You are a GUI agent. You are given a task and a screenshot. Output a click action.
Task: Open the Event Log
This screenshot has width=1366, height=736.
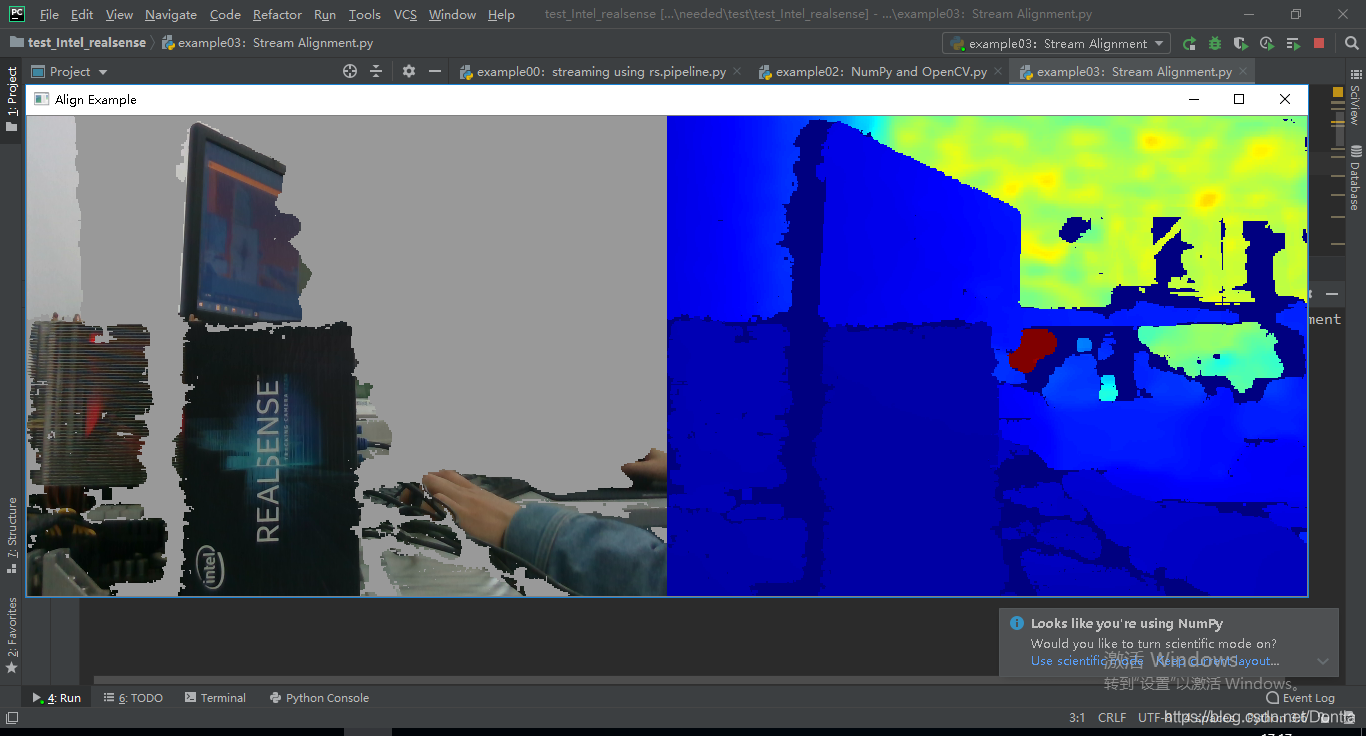[1301, 698]
